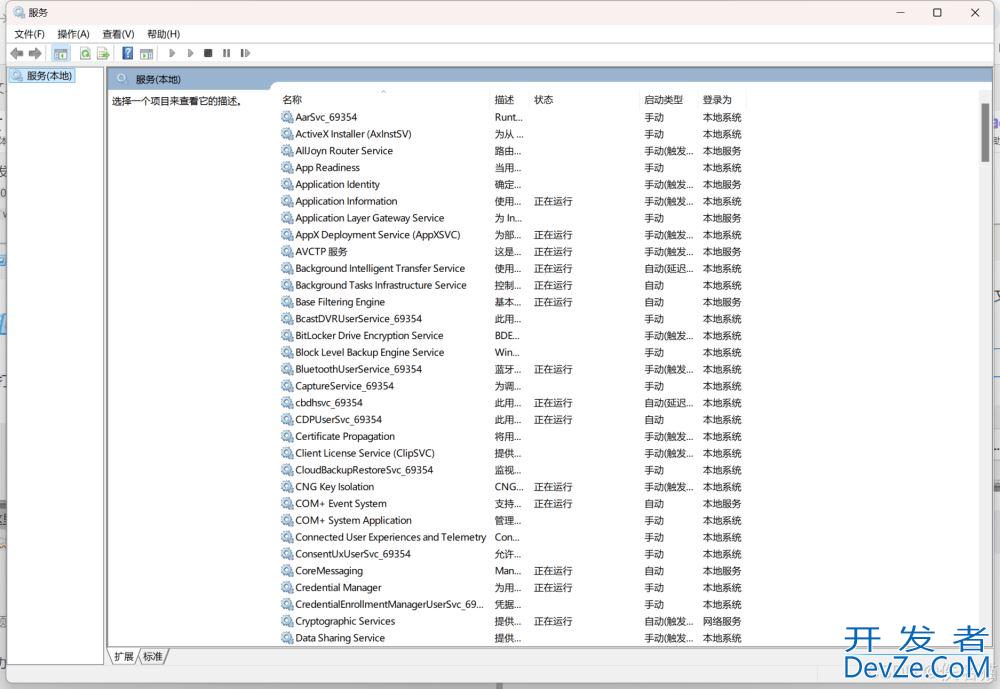This screenshot has height=689, width=1000.
Task: Toggle the Show/Hide Action Pane toolbar icon
Action: (x=147, y=54)
